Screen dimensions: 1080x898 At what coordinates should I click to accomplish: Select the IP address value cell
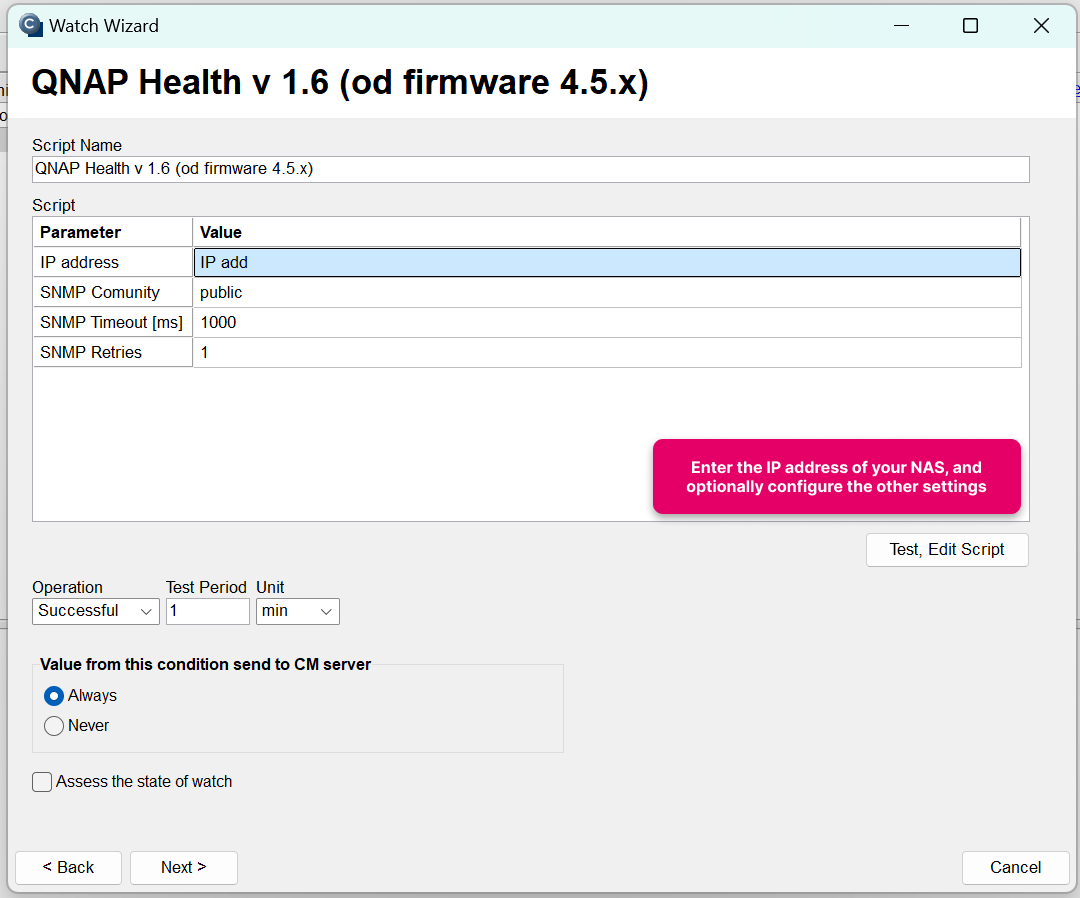point(607,262)
